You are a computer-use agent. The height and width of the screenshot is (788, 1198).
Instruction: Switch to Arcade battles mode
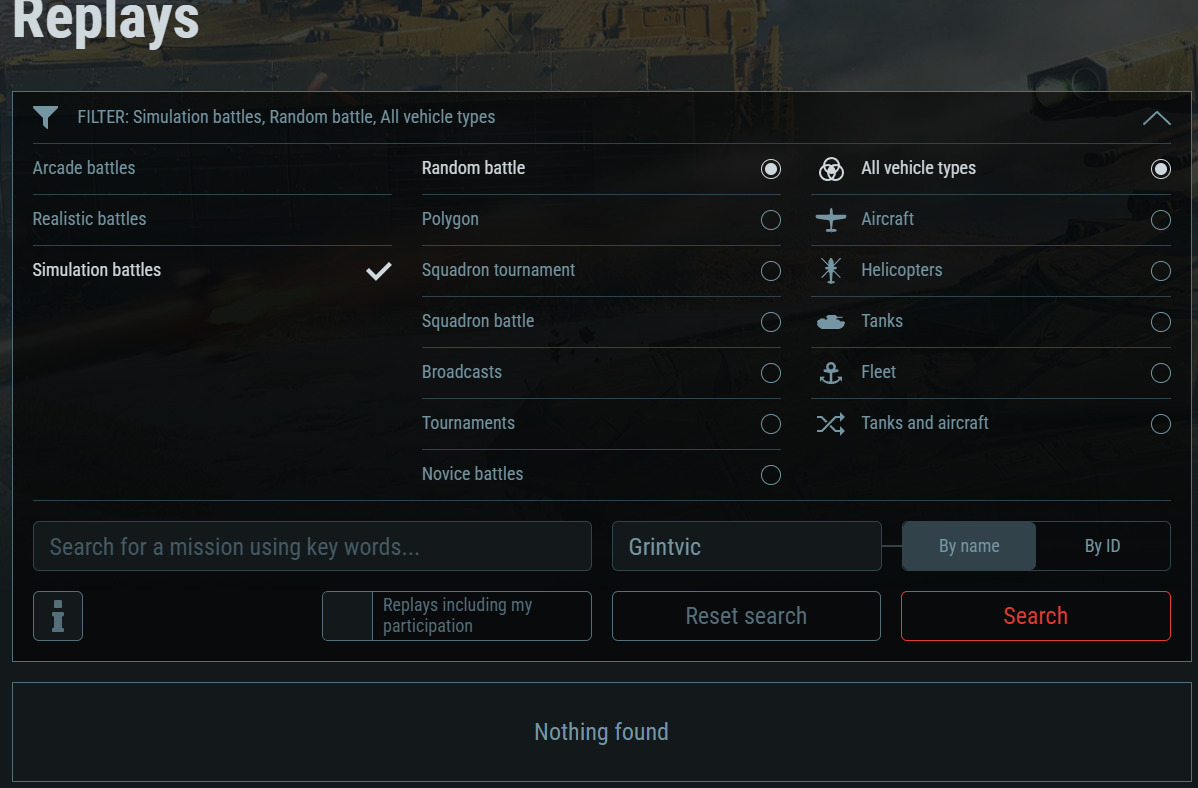coord(84,168)
